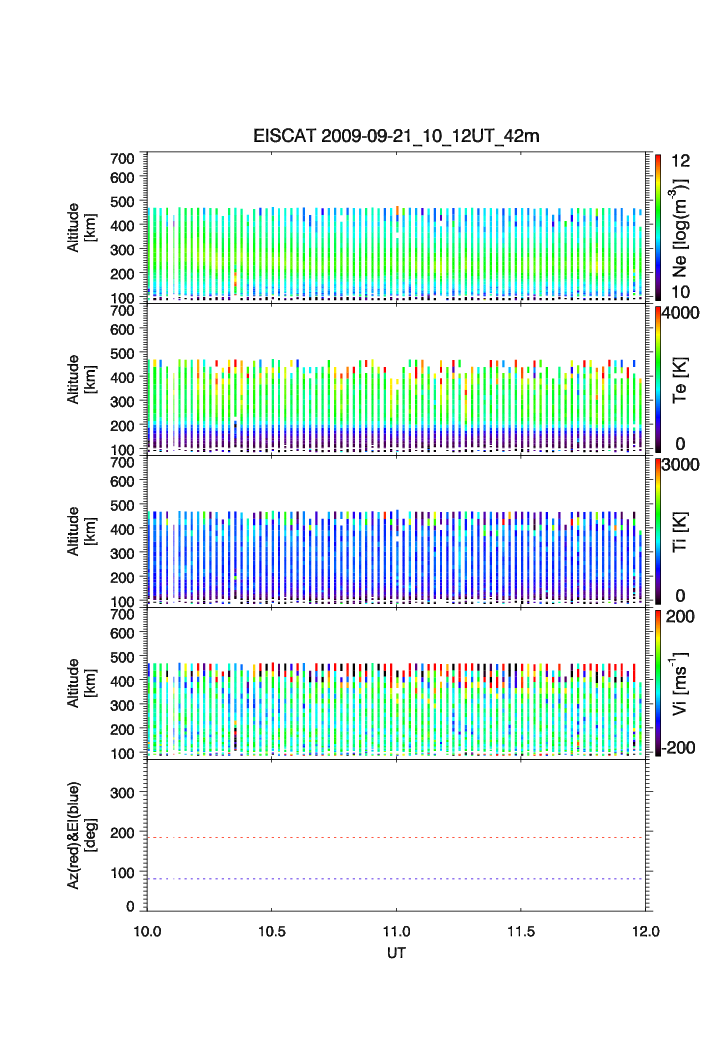The image size is (708, 1063).
Task: Click the UT x-axis label
Action: click(x=396, y=953)
